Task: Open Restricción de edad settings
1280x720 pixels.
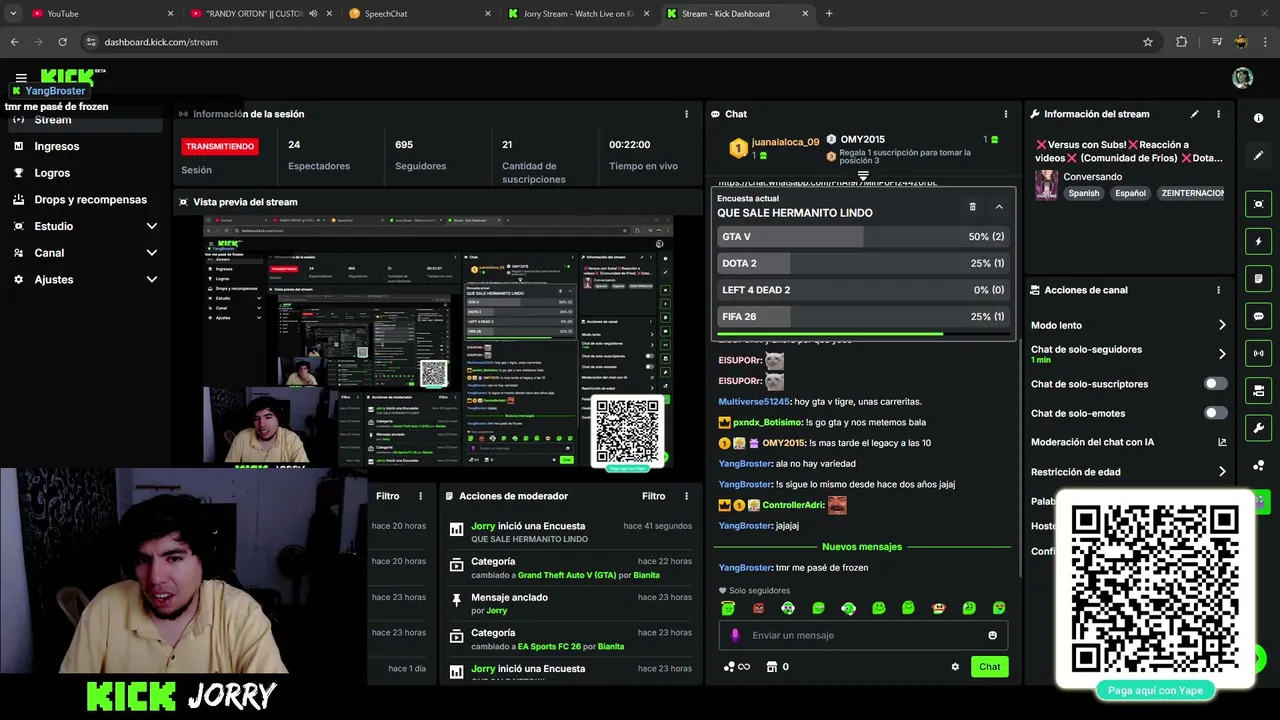Action: coord(1129,472)
